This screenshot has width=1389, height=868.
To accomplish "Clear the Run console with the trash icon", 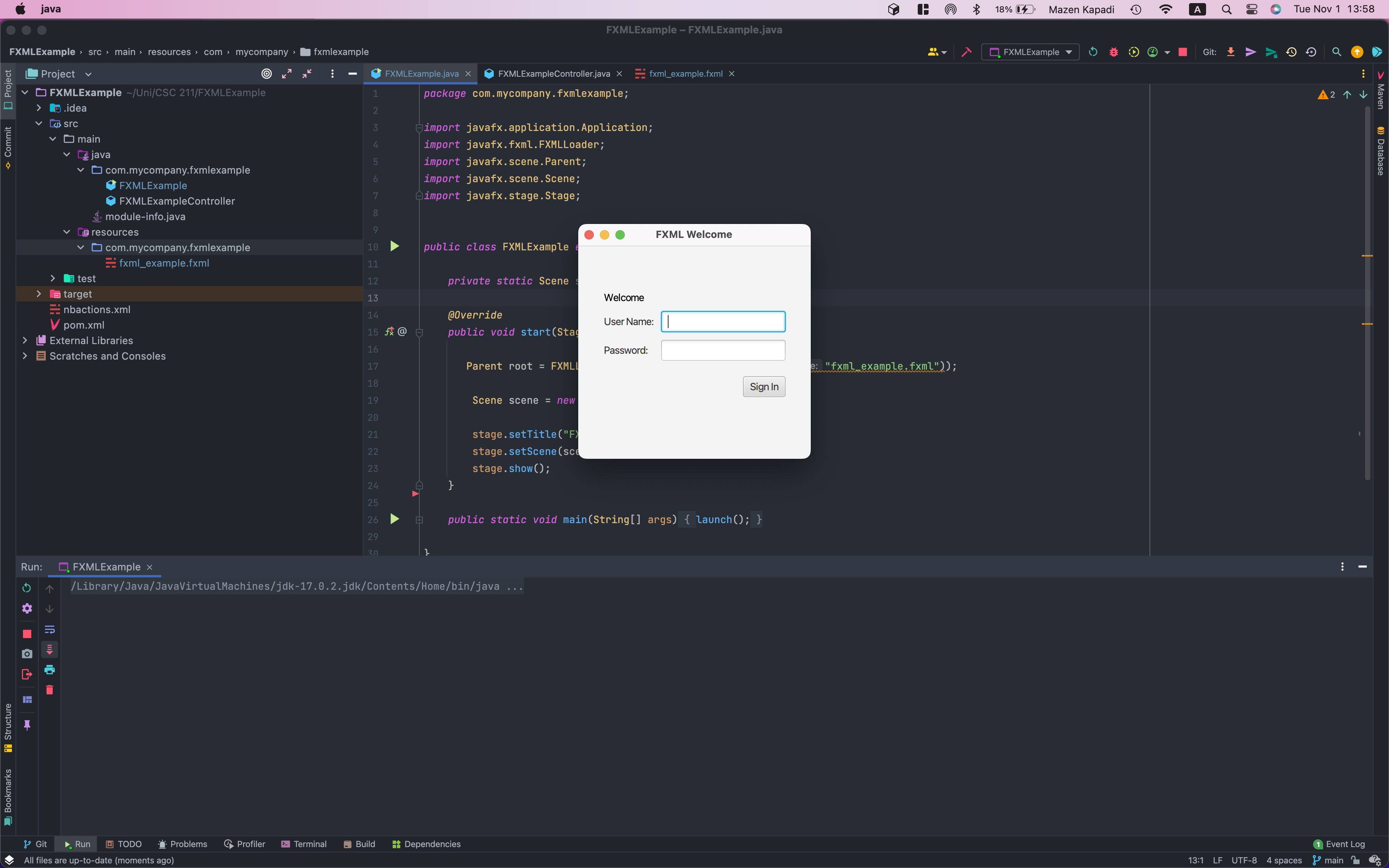I will (50, 691).
